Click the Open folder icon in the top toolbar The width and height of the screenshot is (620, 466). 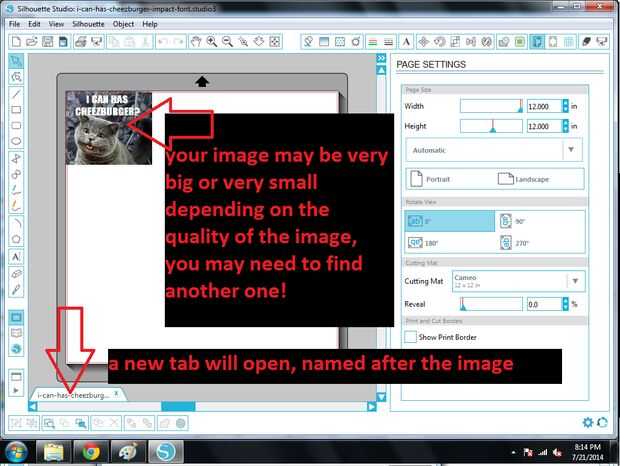pyautogui.click(x=32, y=42)
